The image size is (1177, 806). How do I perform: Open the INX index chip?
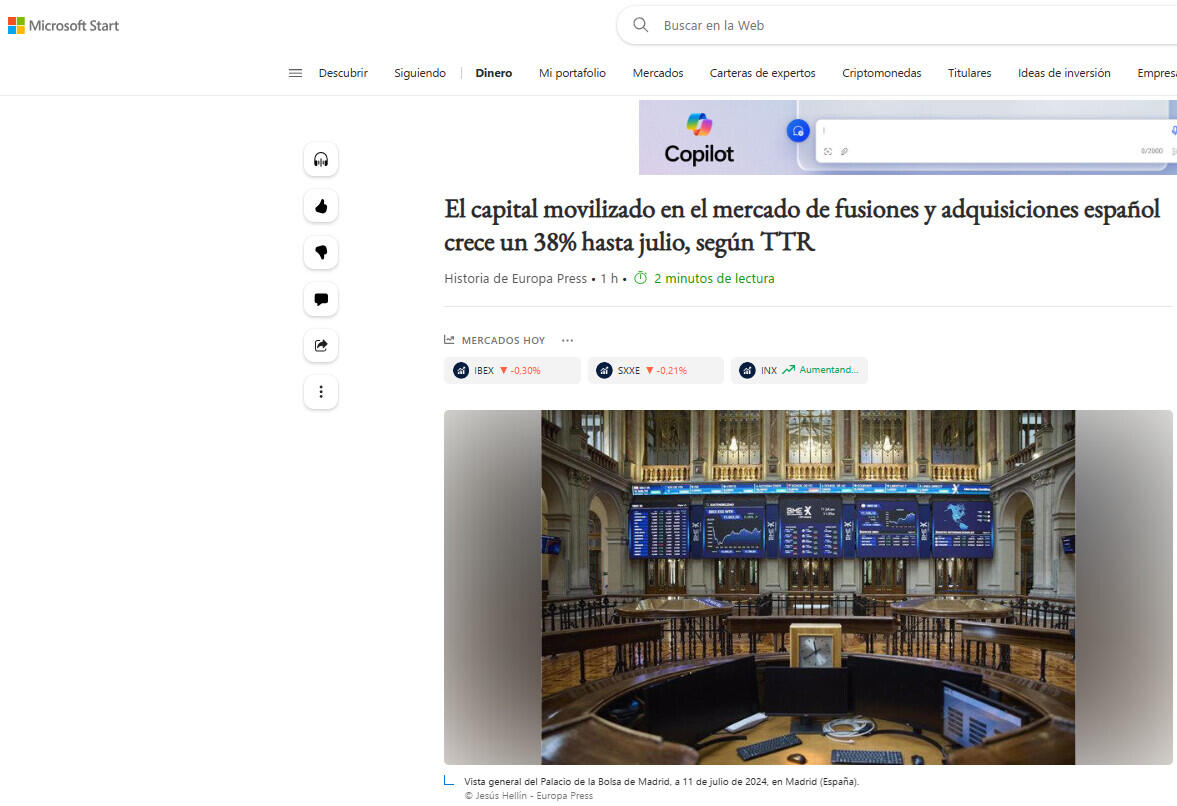tap(798, 370)
